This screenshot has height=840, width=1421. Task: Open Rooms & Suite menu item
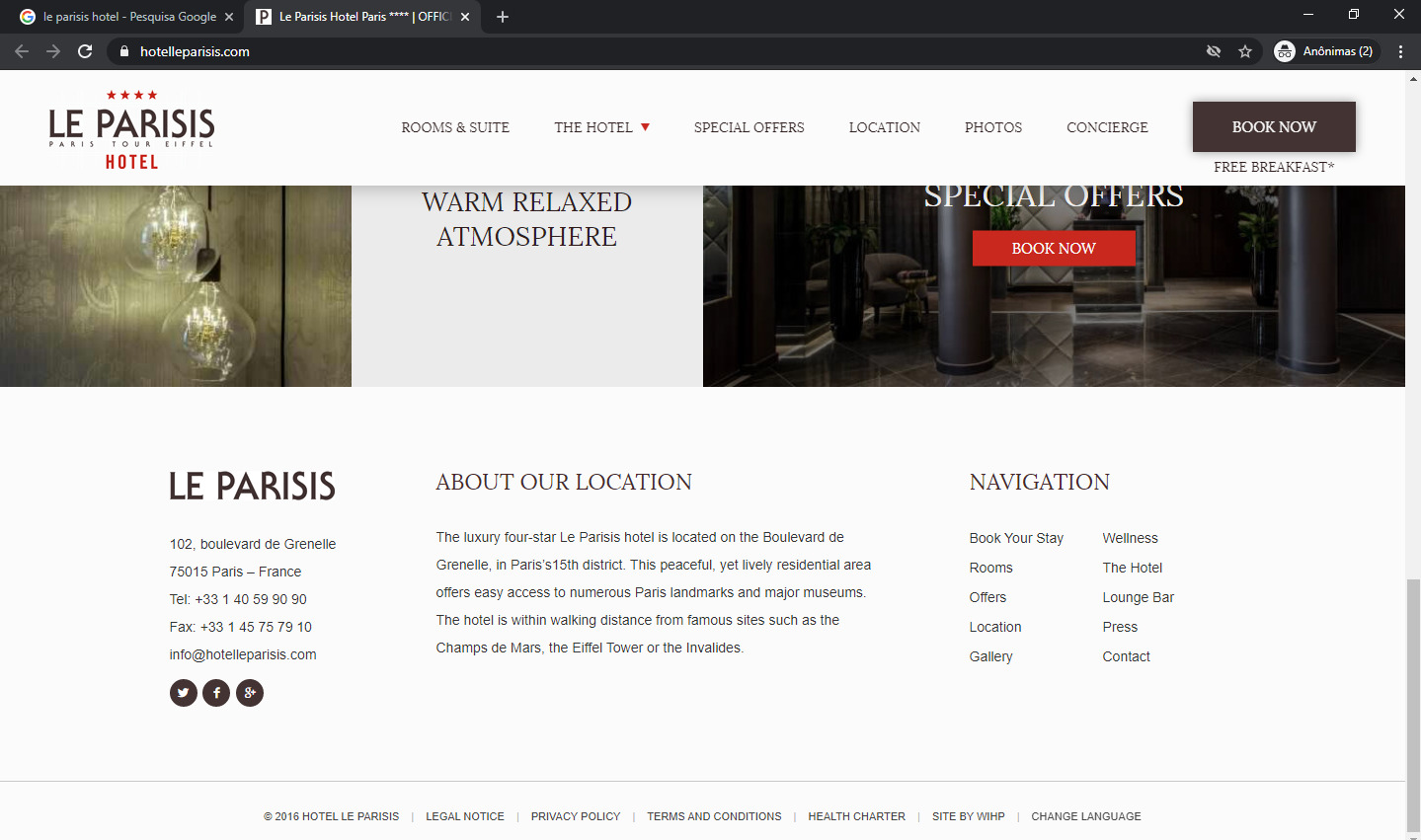pos(455,127)
